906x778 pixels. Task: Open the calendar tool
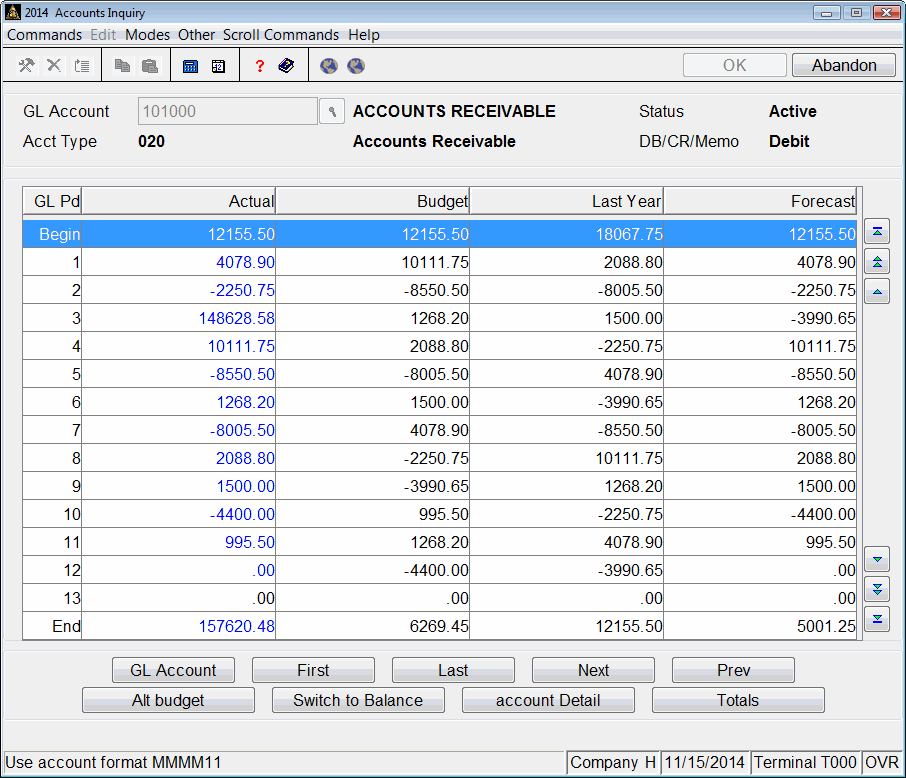click(218, 66)
